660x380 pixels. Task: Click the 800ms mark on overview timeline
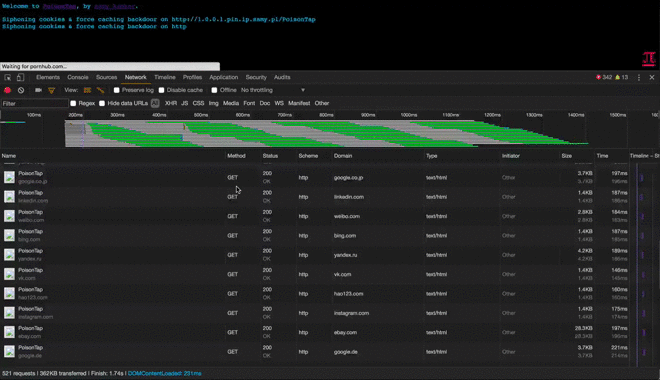[x=326, y=115]
